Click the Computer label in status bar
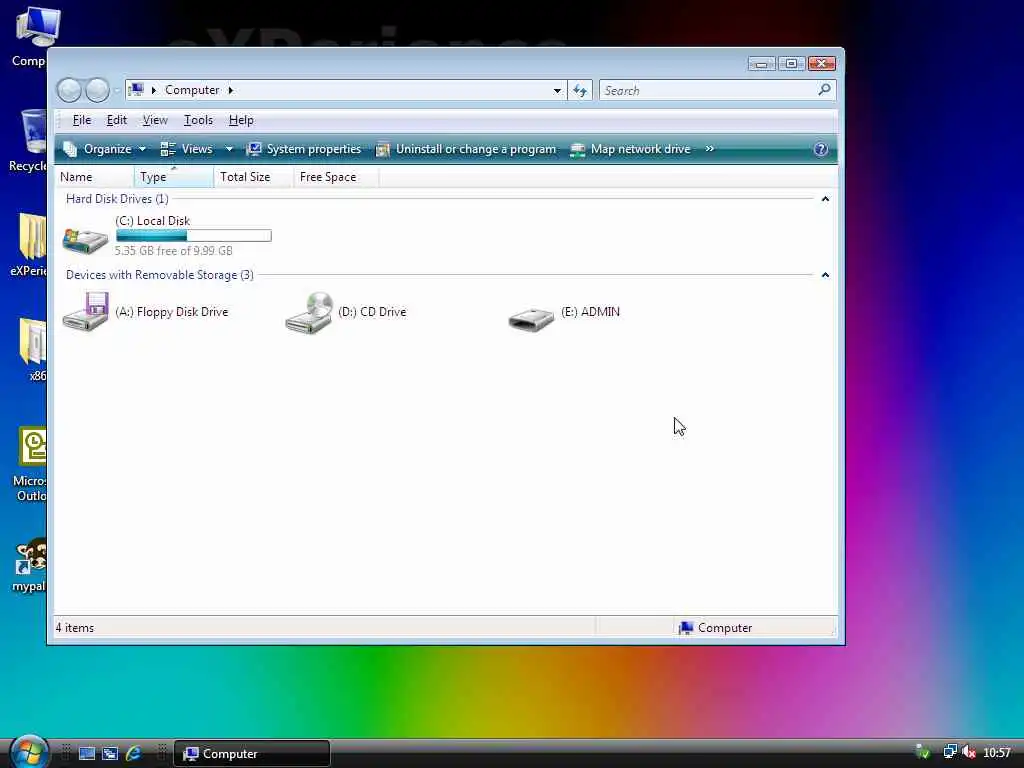The width and height of the screenshot is (1024, 768). 725,628
